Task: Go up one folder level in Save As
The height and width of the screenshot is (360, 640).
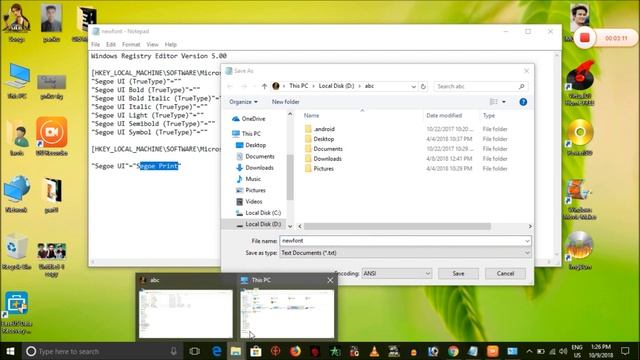Action: (x=264, y=86)
